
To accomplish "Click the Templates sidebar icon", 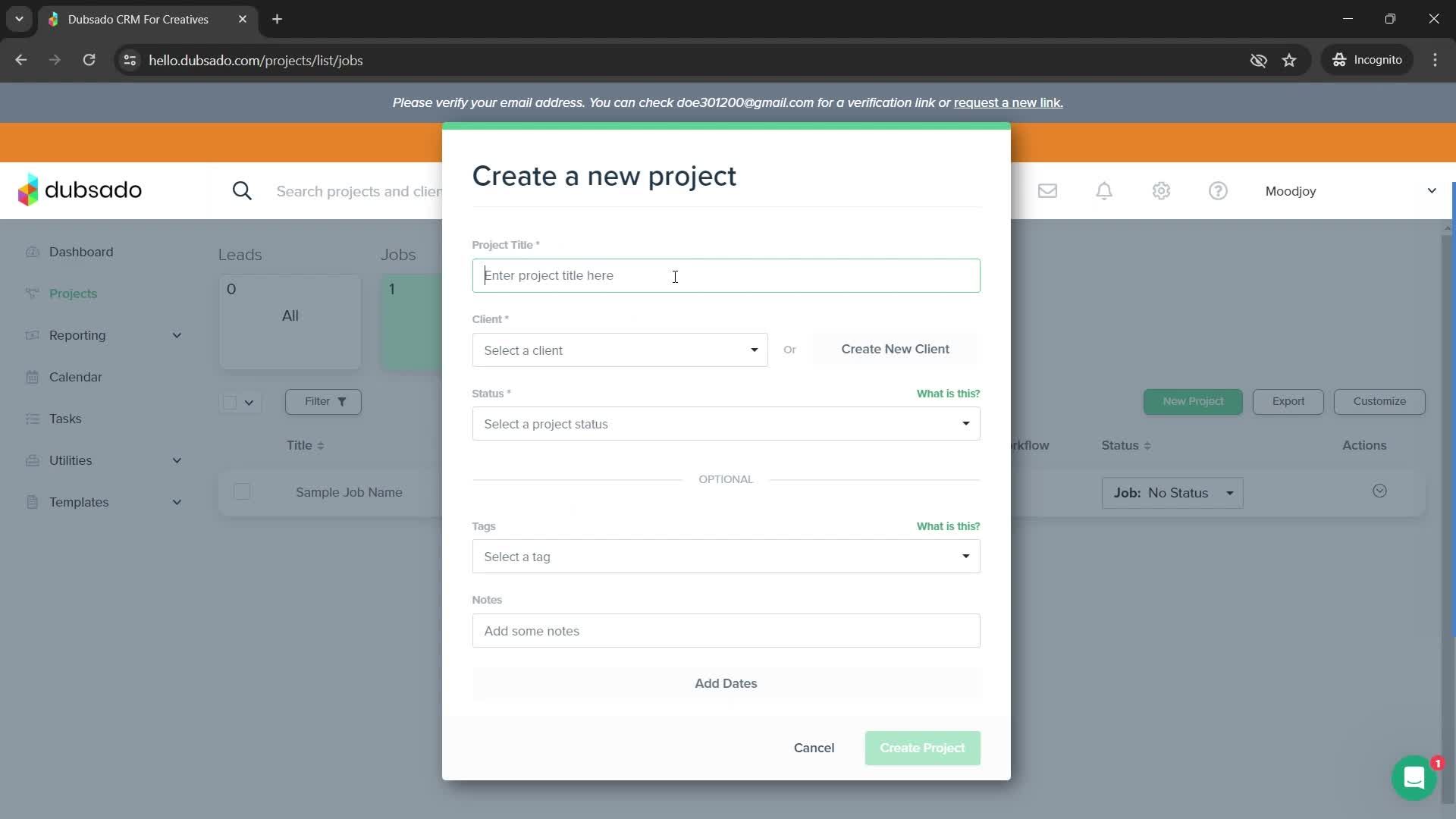I will coord(32,502).
